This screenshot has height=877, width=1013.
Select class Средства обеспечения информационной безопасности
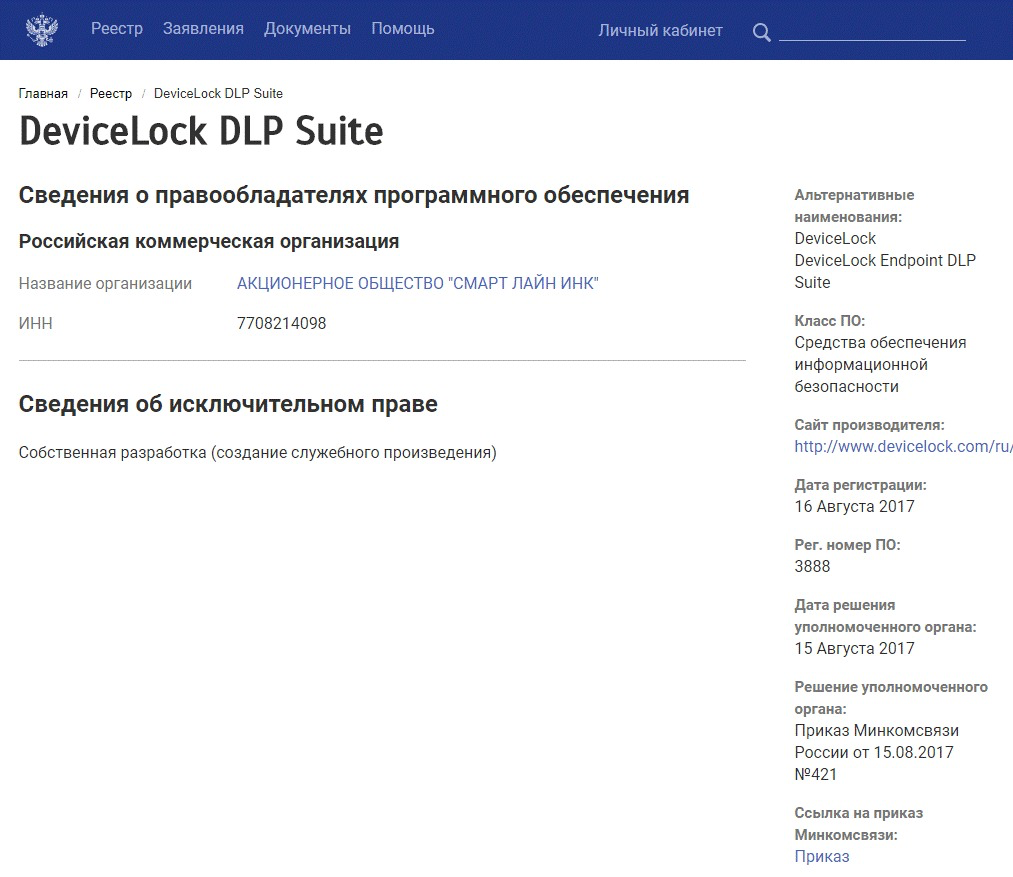pyautogui.click(x=881, y=365)
